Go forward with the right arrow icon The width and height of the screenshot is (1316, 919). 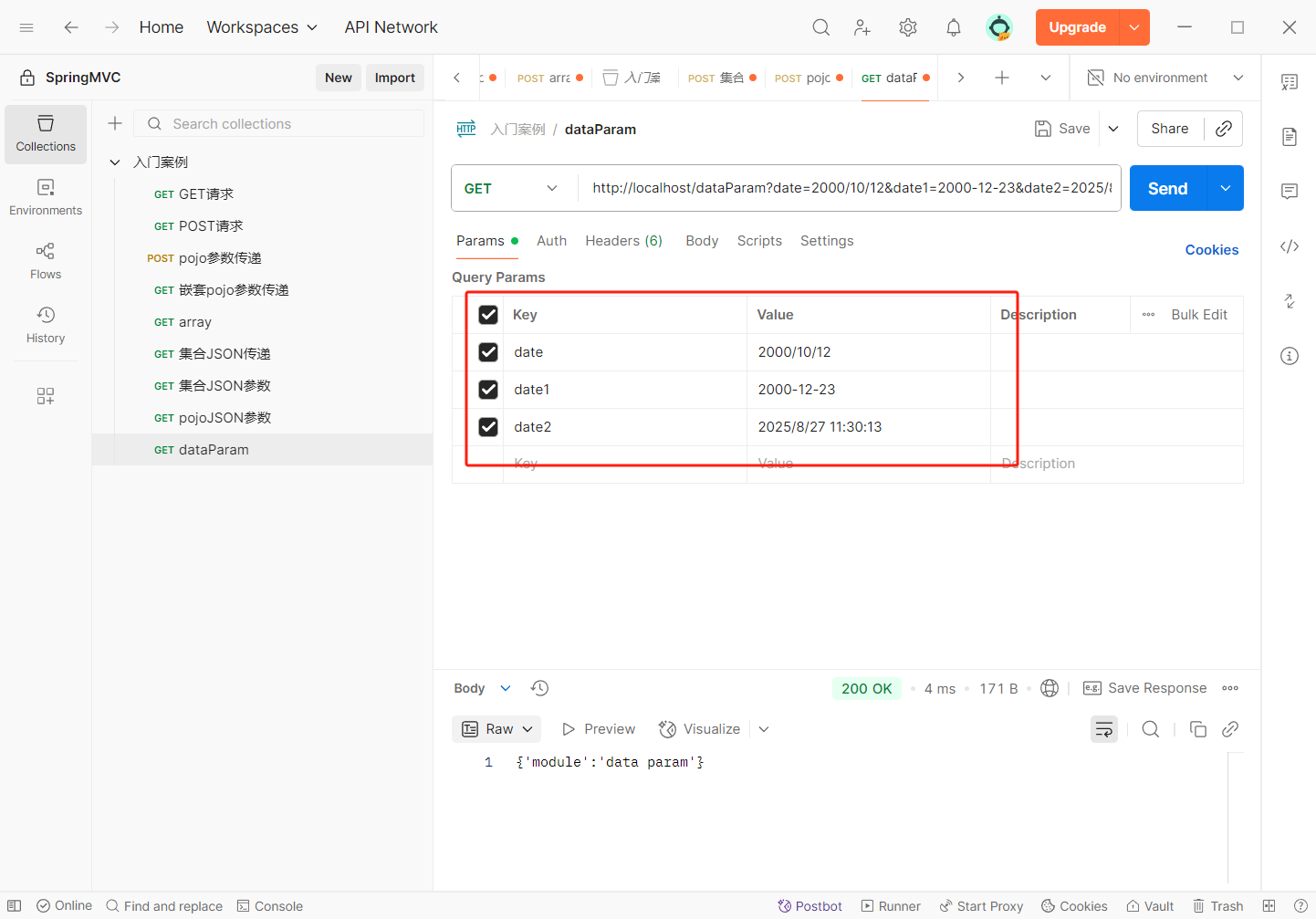click(111, 27)
